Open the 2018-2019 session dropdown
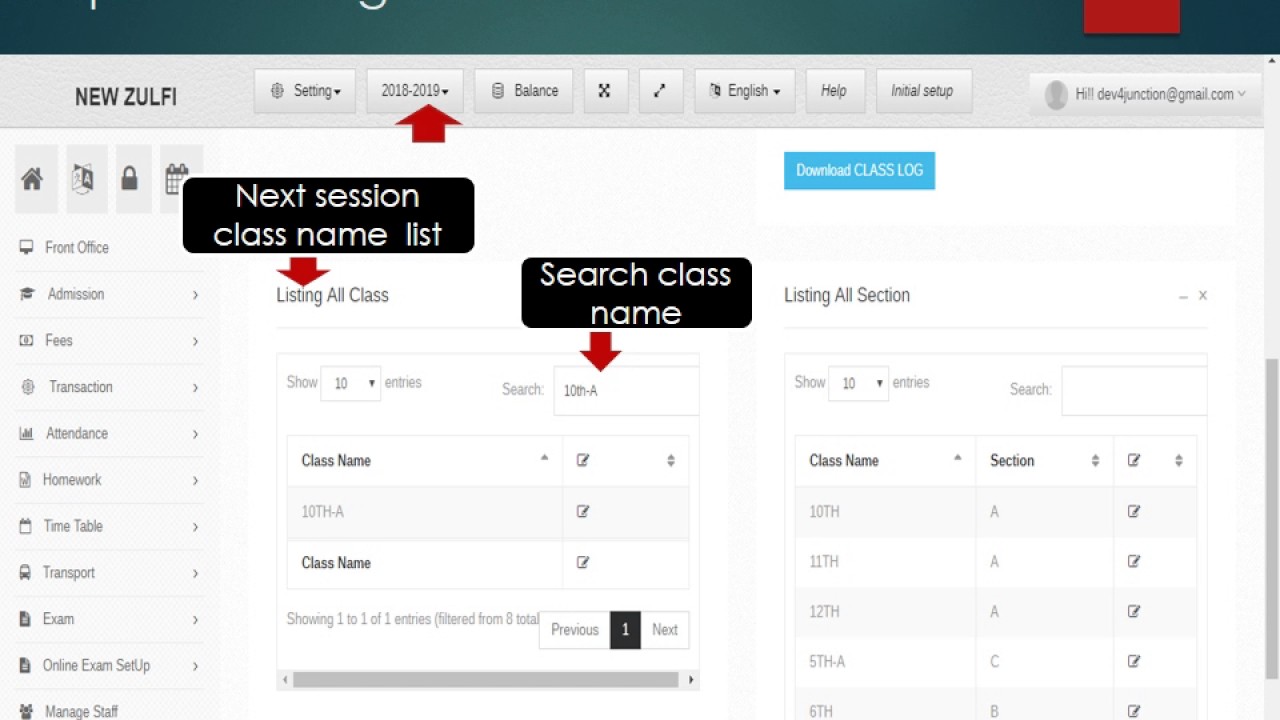 pos(415,91)
